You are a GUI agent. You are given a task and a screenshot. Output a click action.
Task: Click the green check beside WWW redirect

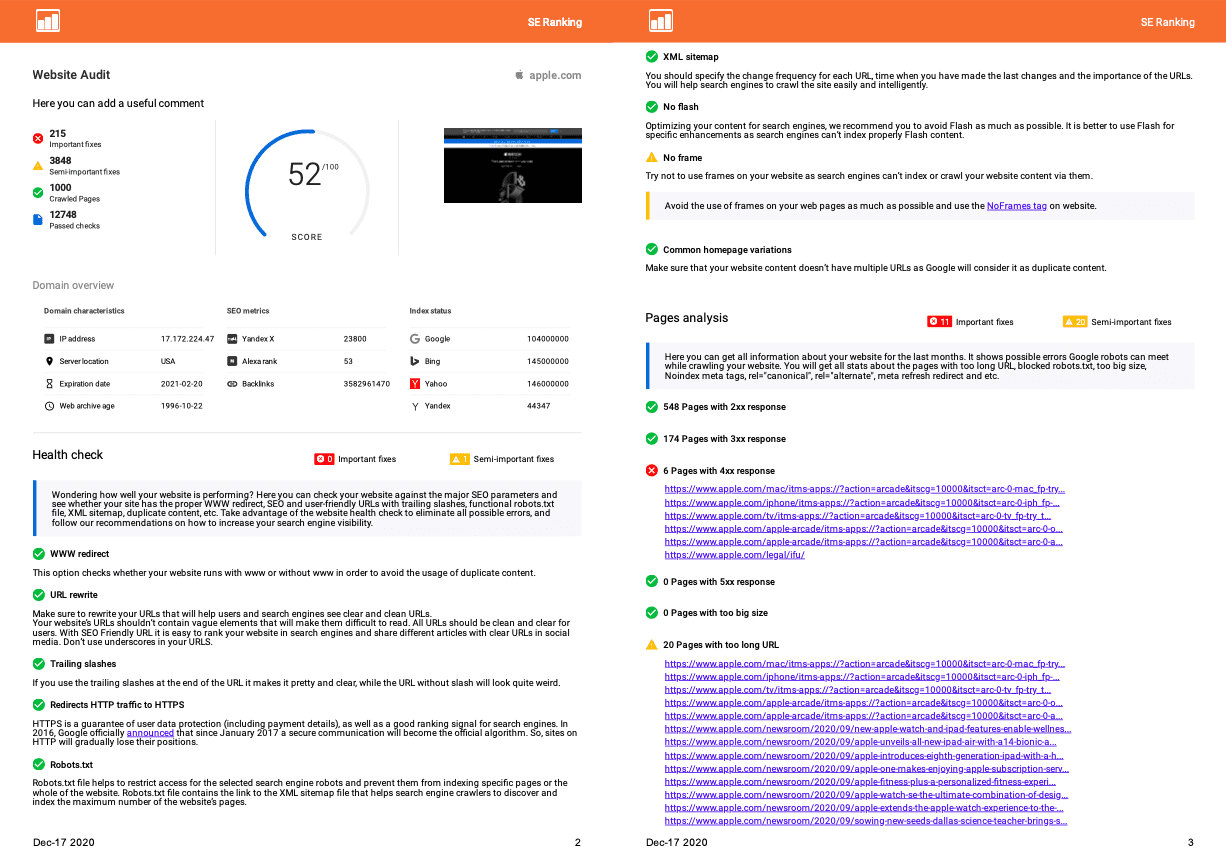click(x=39, y=554)
